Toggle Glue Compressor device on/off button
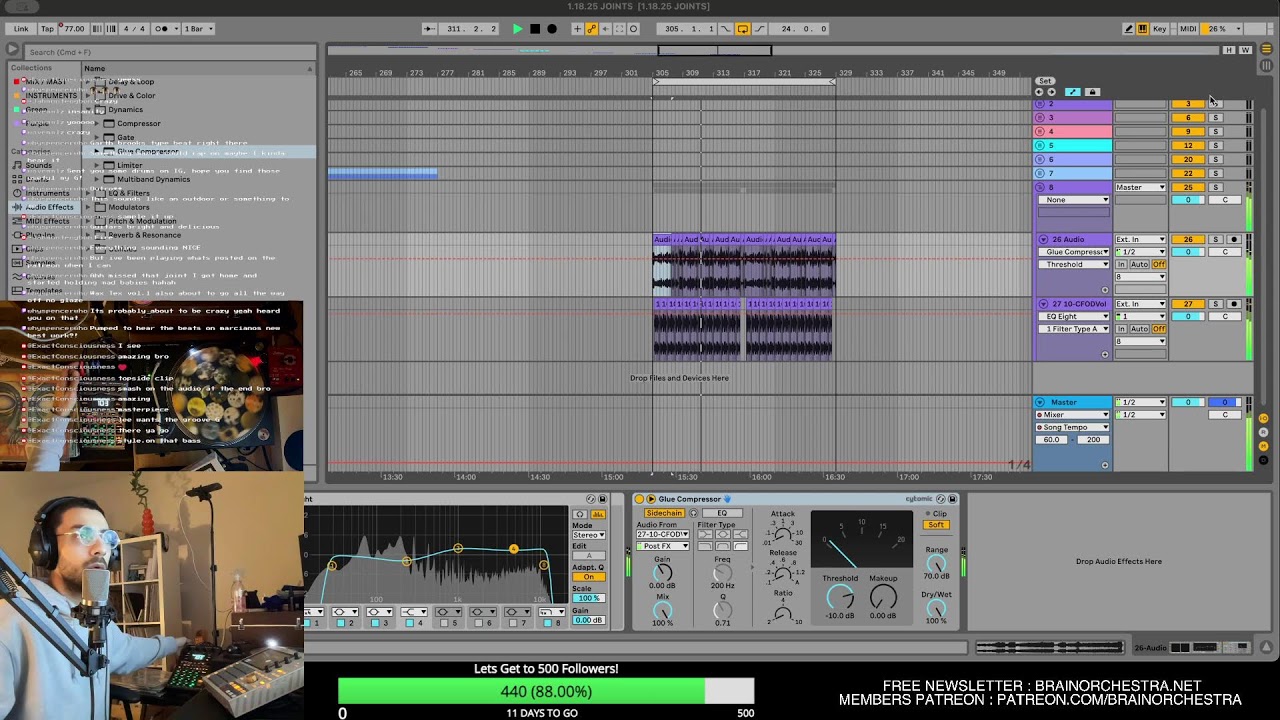1280x720 pixels. tap(639, 499)
